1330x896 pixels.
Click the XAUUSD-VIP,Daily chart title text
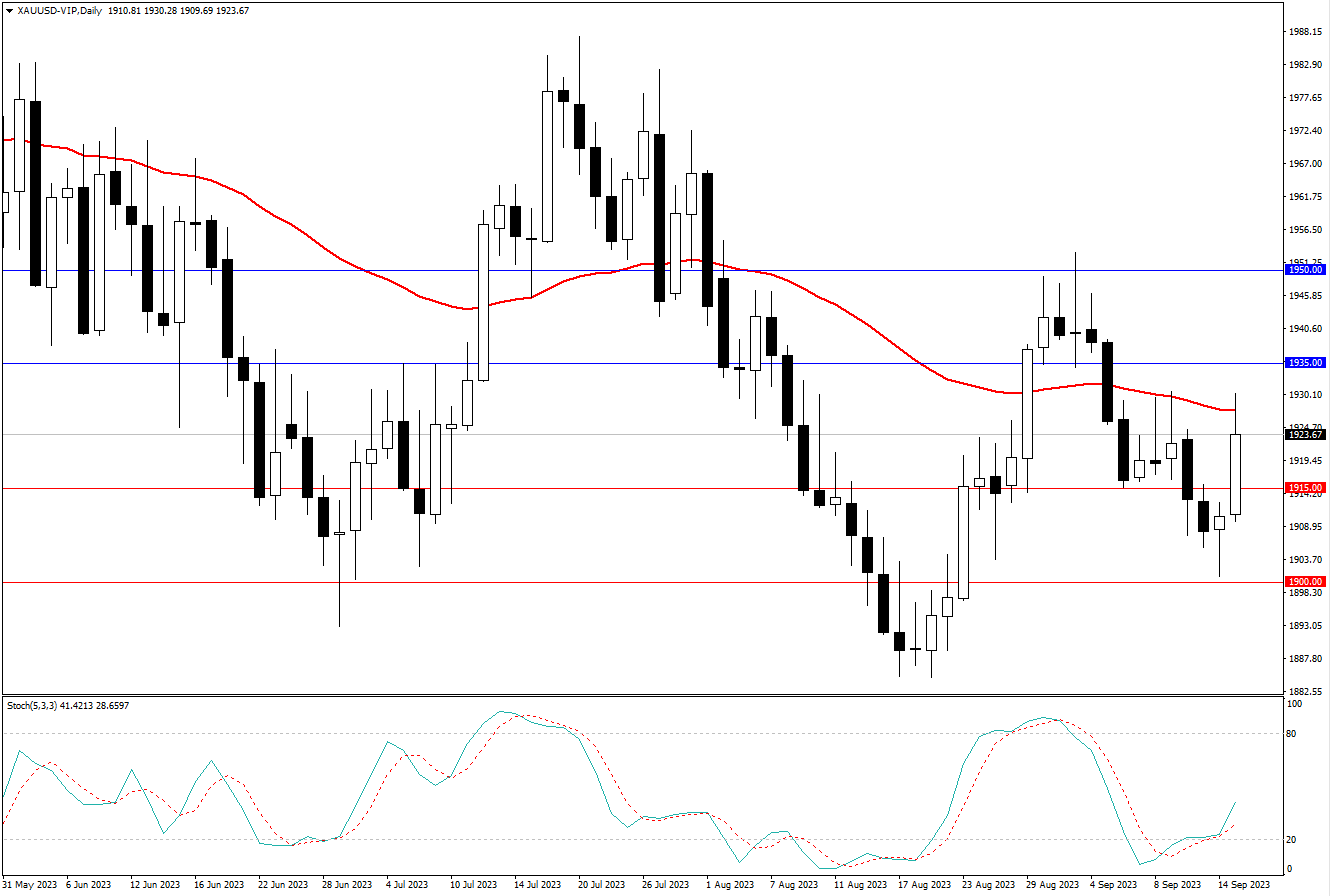tap(61, 10)
